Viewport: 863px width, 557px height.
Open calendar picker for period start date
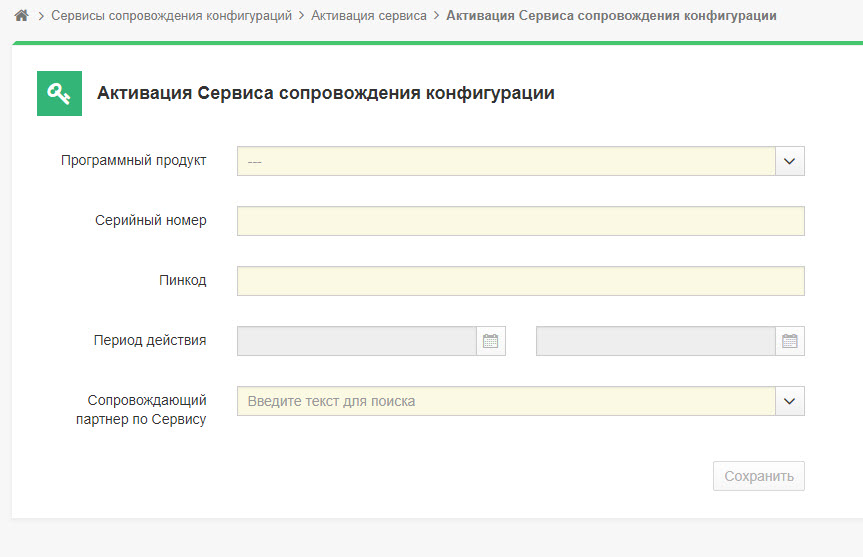(x=490, y=341)
